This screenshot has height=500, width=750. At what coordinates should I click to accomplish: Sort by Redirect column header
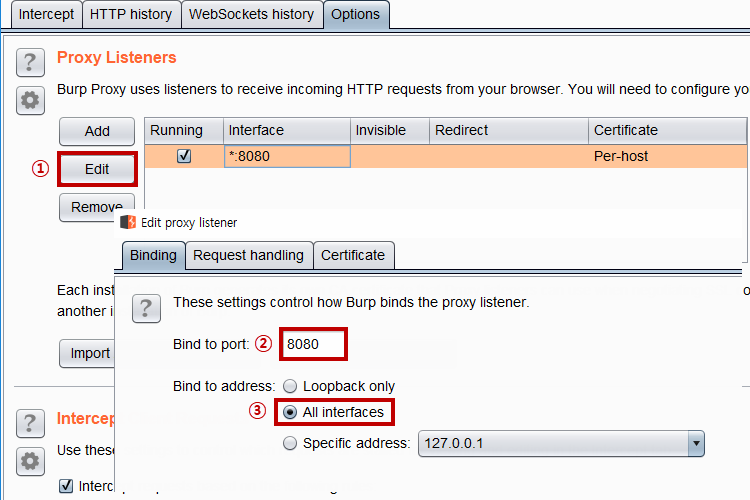coord(509,131)
